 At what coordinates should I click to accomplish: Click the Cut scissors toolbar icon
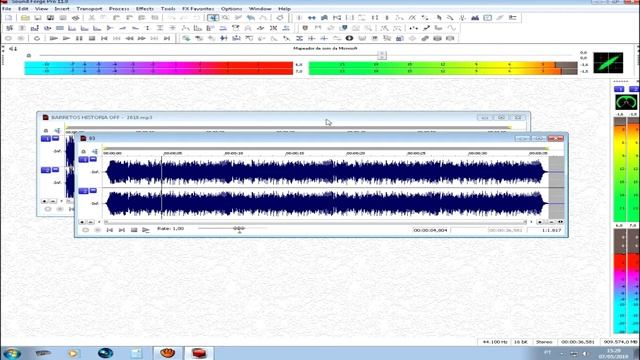point(91,18)
